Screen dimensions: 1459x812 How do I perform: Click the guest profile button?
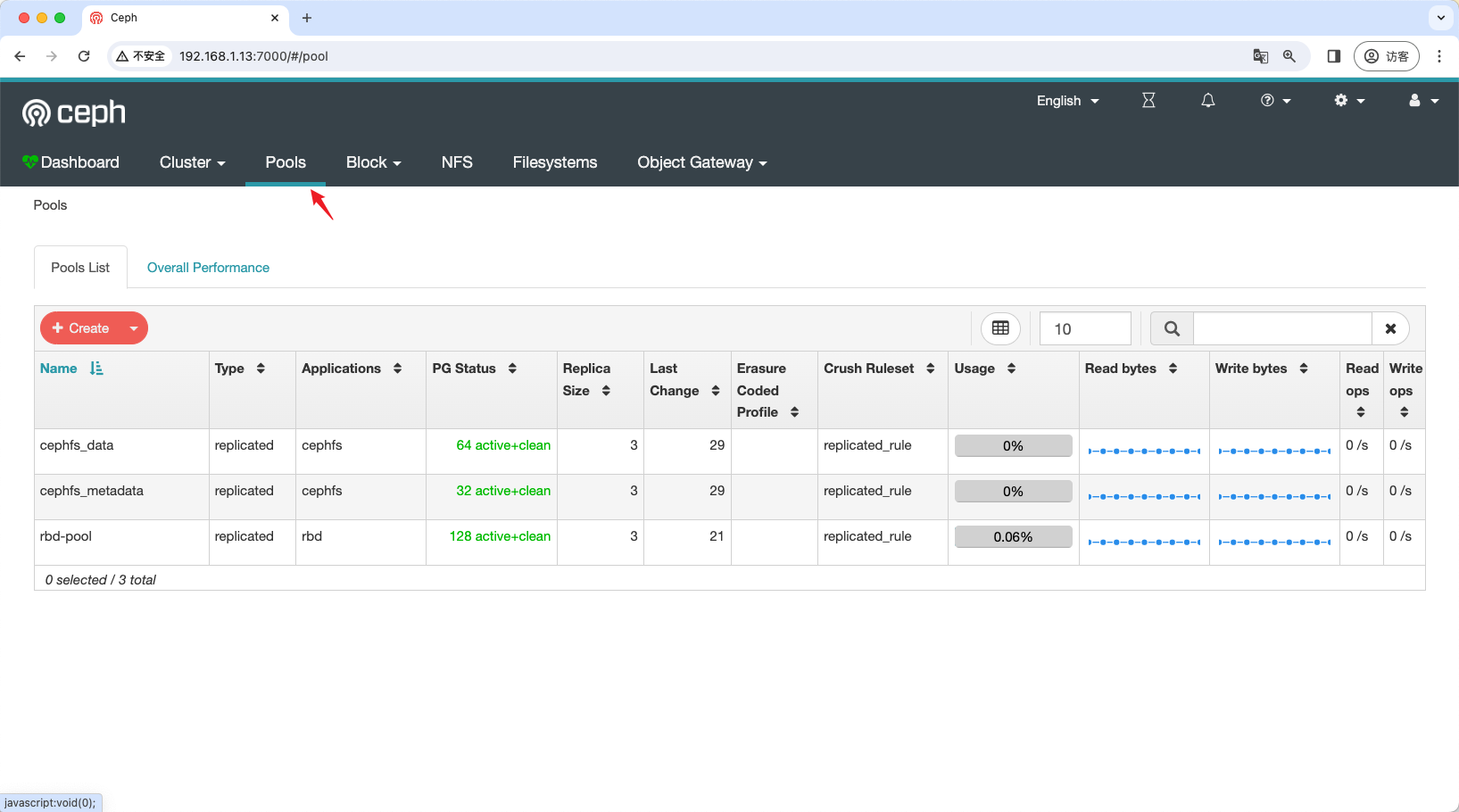tap(1387, 56)
